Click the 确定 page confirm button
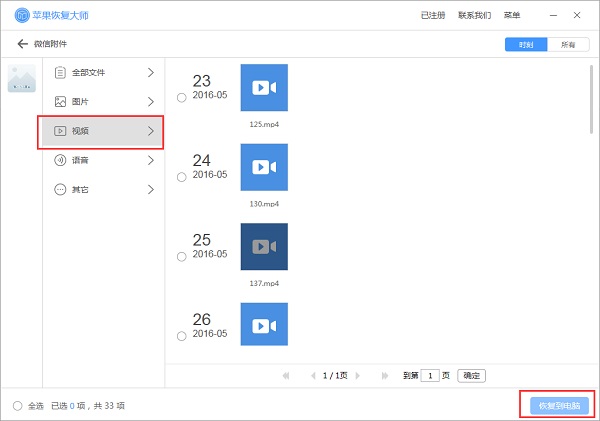Viewport: 600px width, 421px height. (471, 376)
